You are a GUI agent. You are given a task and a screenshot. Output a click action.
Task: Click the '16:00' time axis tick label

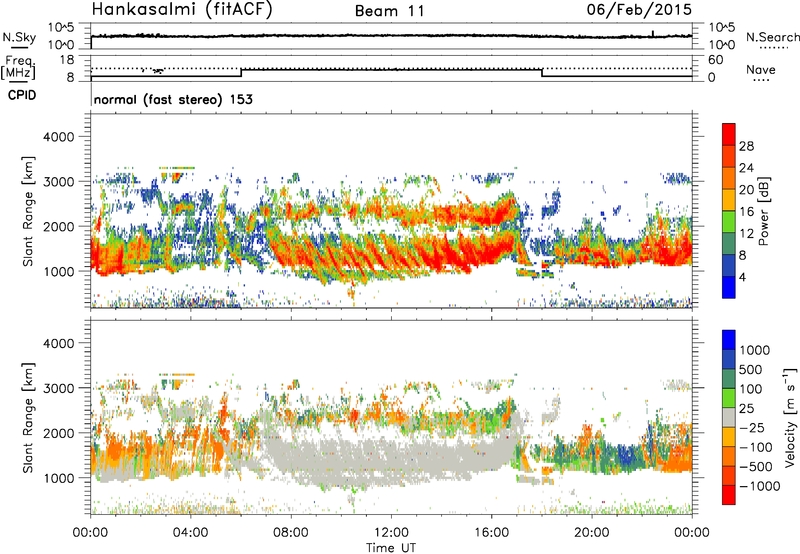(x=491, y=533)
